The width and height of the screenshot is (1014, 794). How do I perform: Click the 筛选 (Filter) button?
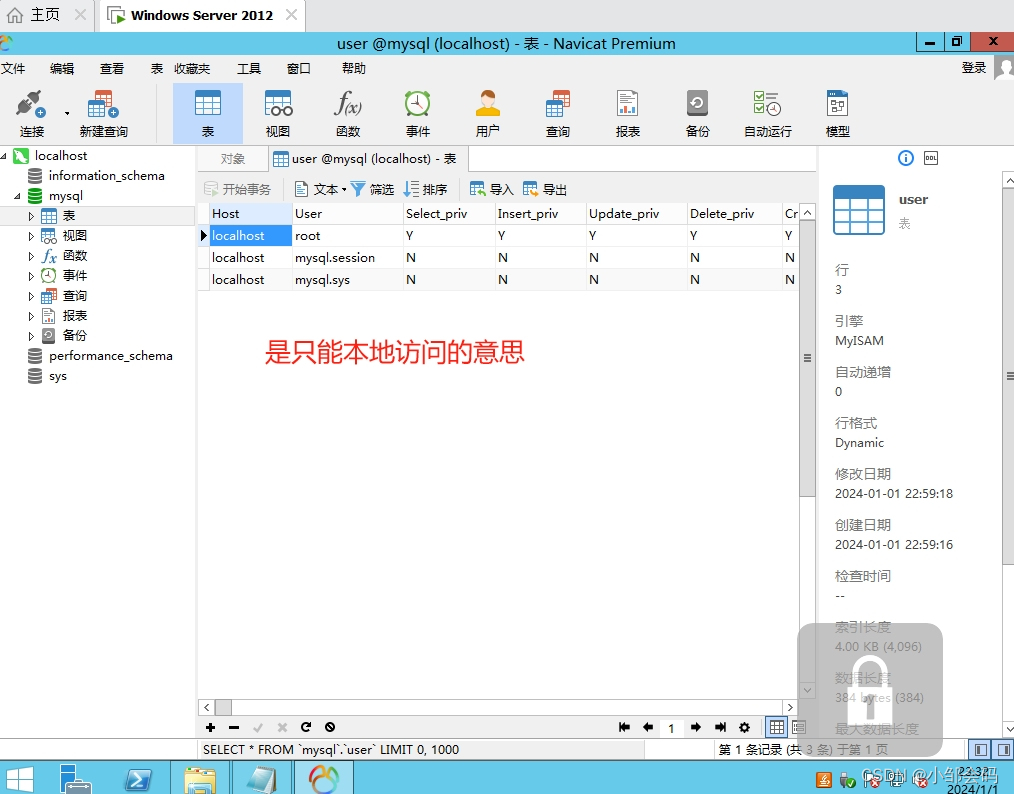tap(373, 189)
